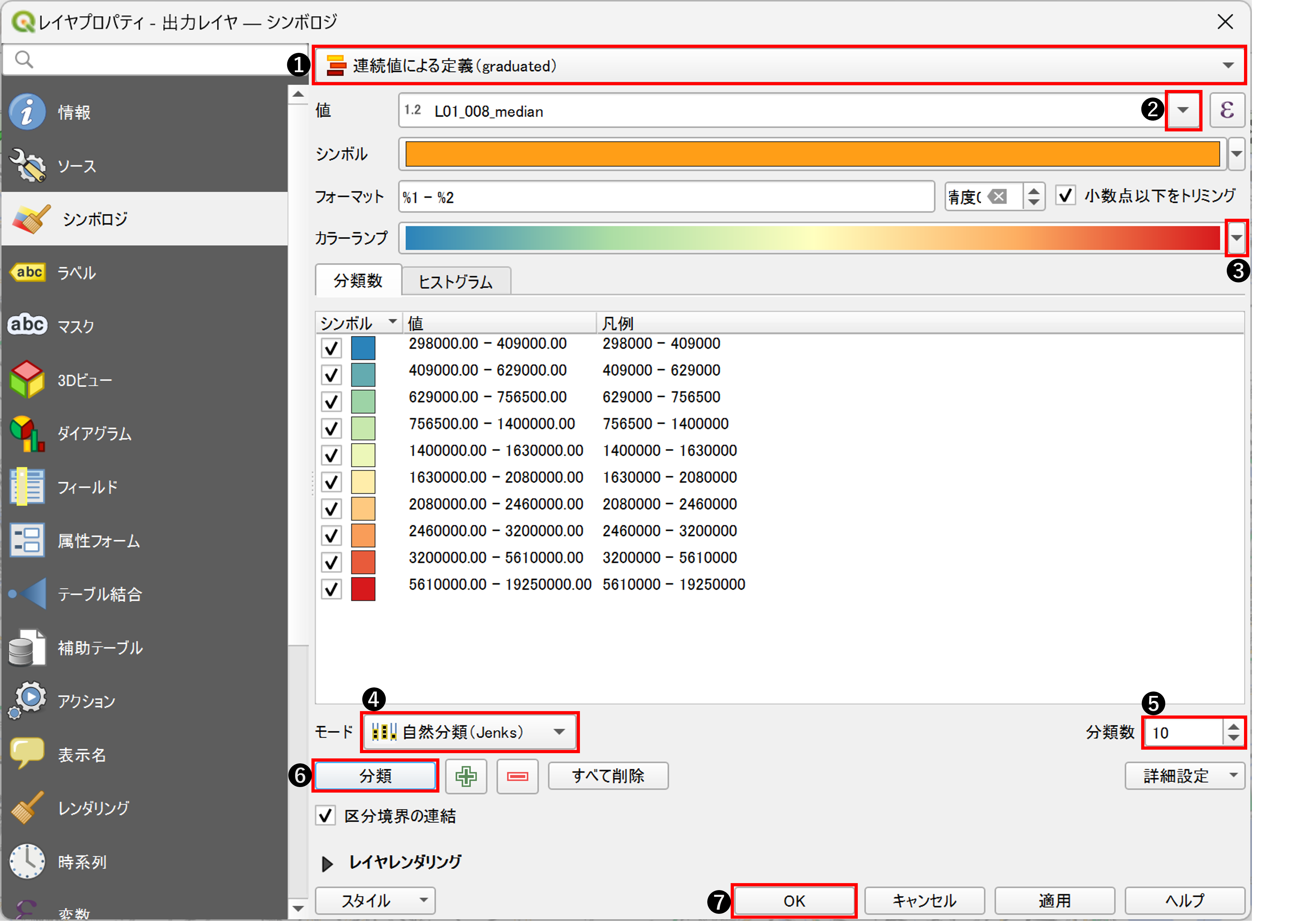Expand the レイヤレンダリング section
The height and width of the screenshot is (924, 1296).
click(327, 864)
